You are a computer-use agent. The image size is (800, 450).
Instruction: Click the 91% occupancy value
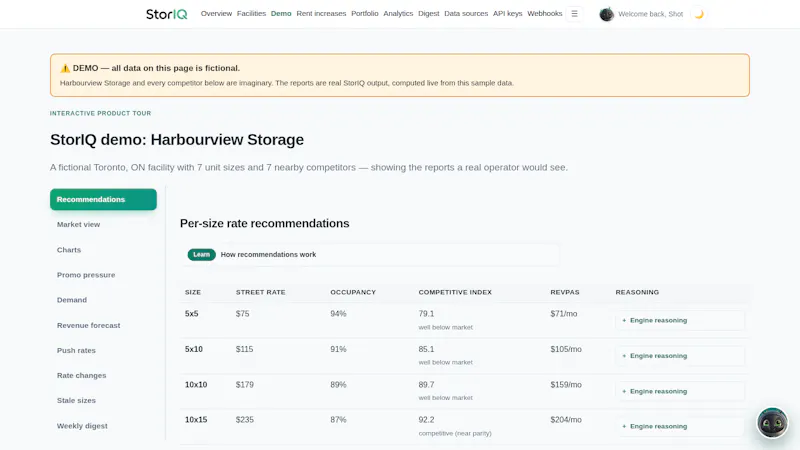(338, 349)
